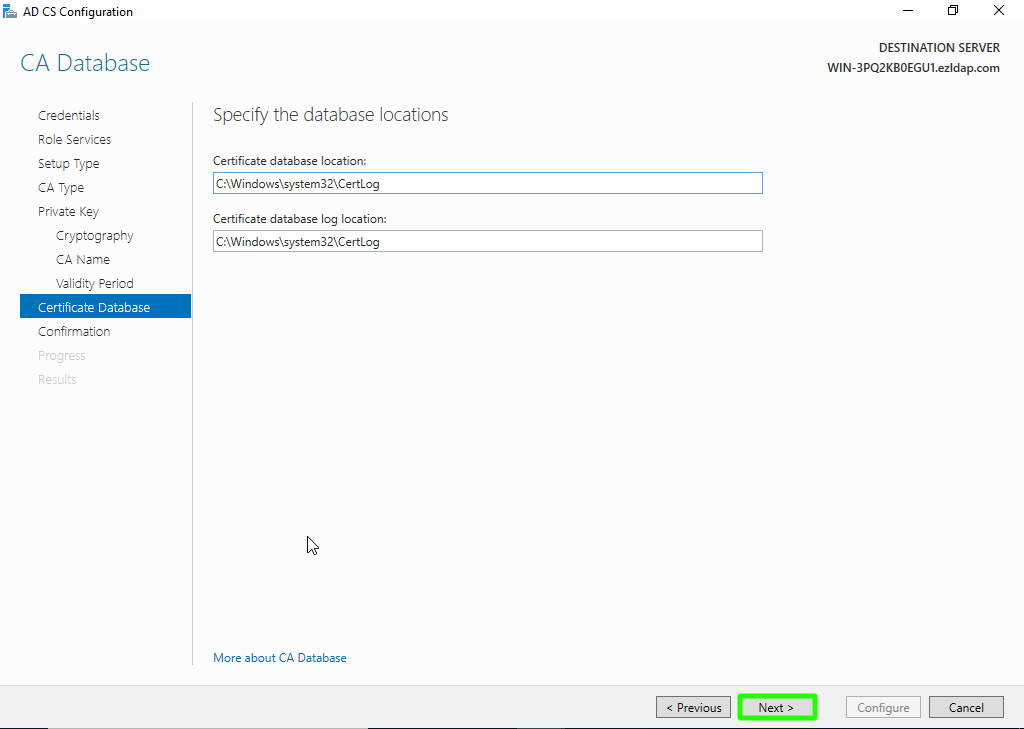Minimize the AD CS Configuration window

(x=908, y=11)
